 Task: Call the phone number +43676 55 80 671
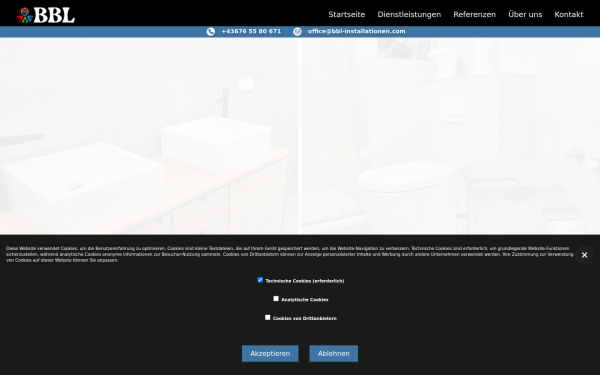click(251, 31)
